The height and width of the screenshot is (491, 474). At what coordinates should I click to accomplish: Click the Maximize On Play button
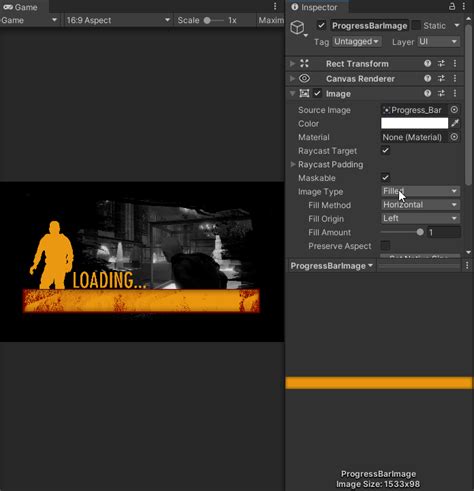271,20
